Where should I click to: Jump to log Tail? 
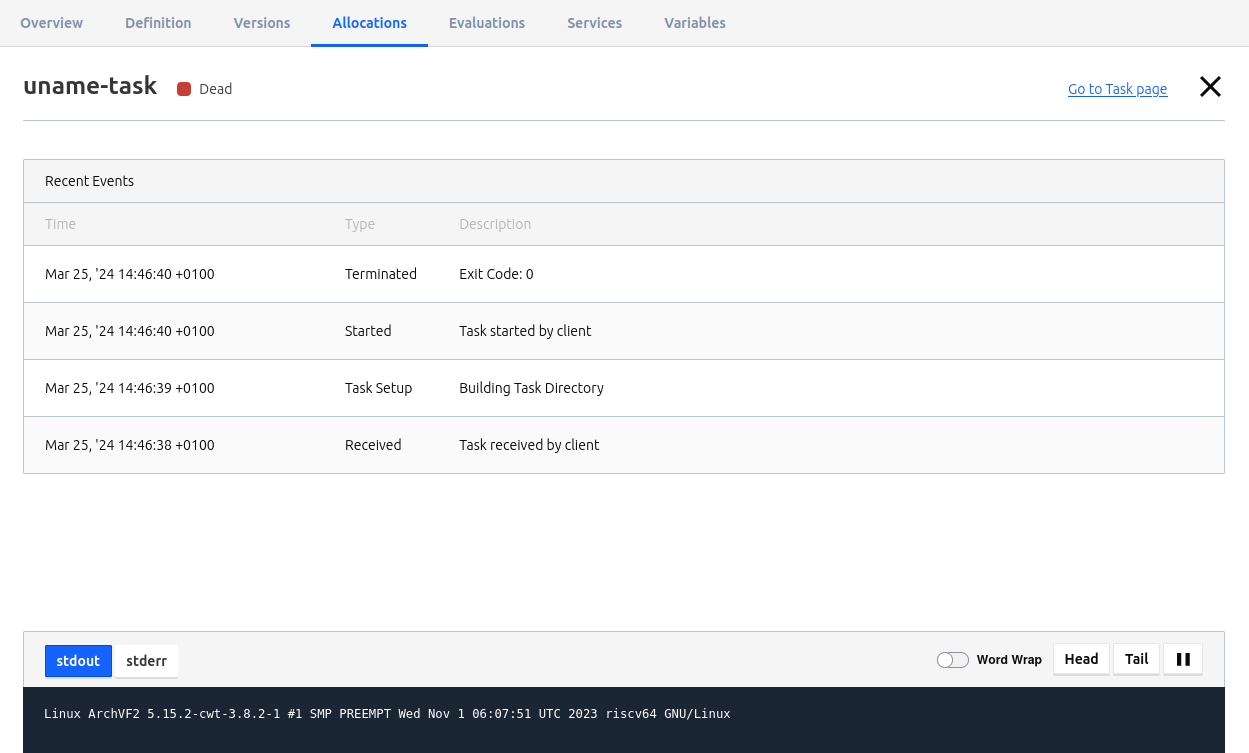tap(1136, 660)
